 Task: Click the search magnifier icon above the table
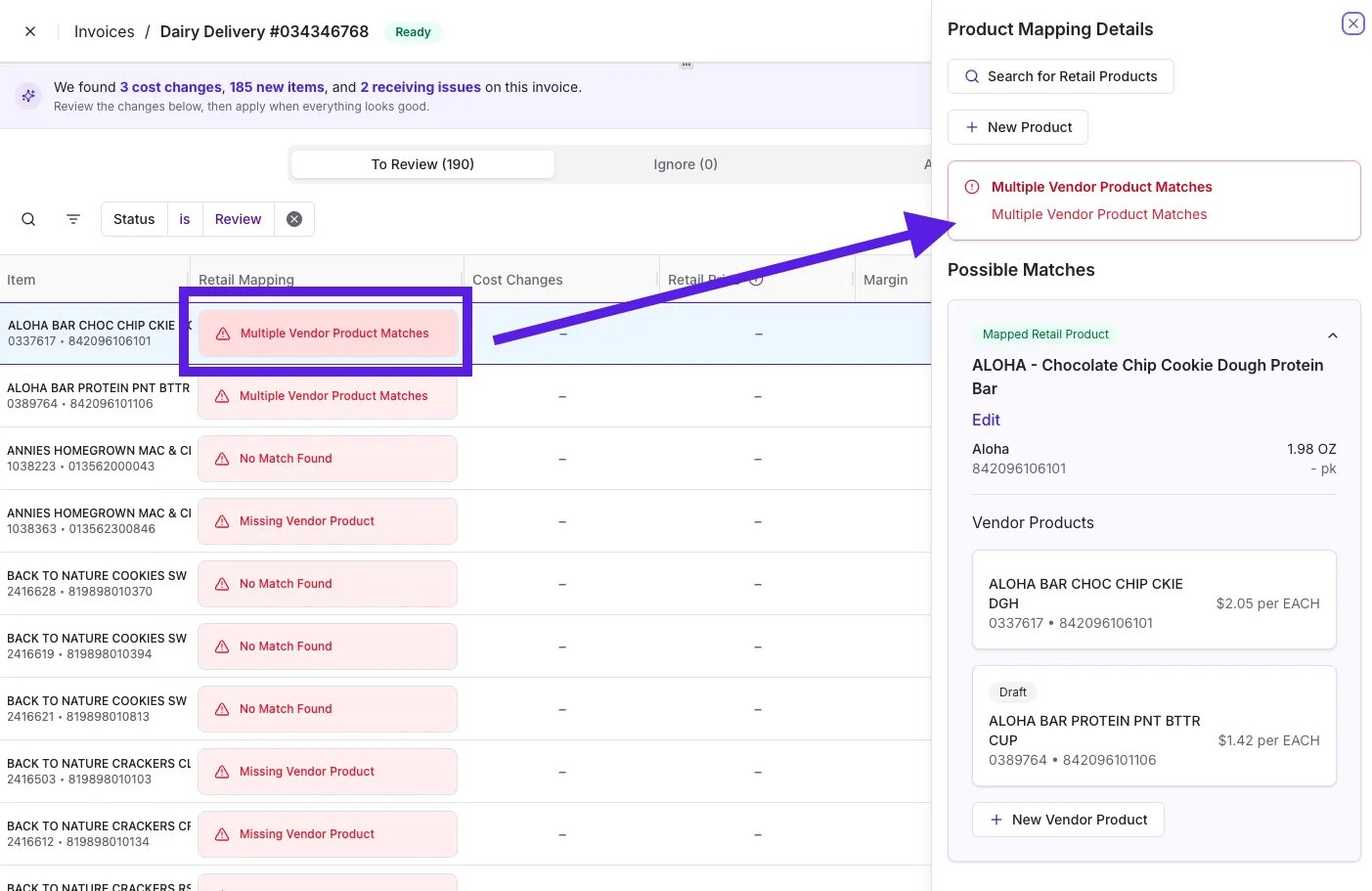[x=28, y=219]
